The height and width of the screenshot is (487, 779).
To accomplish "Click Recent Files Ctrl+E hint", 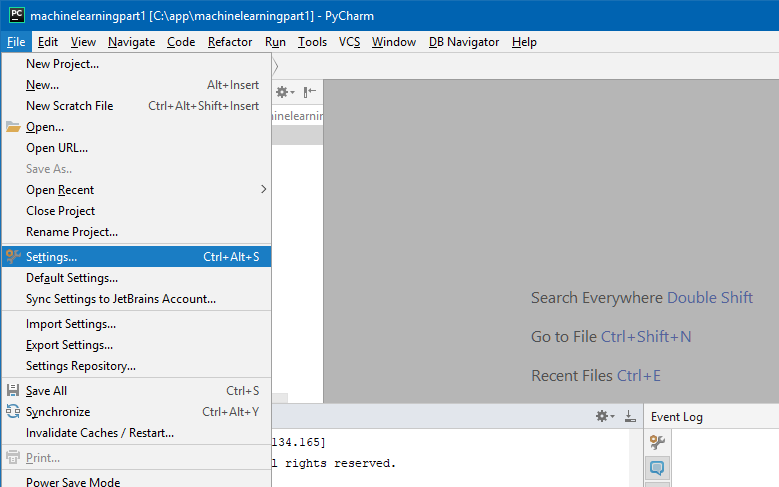I will 596,376.
